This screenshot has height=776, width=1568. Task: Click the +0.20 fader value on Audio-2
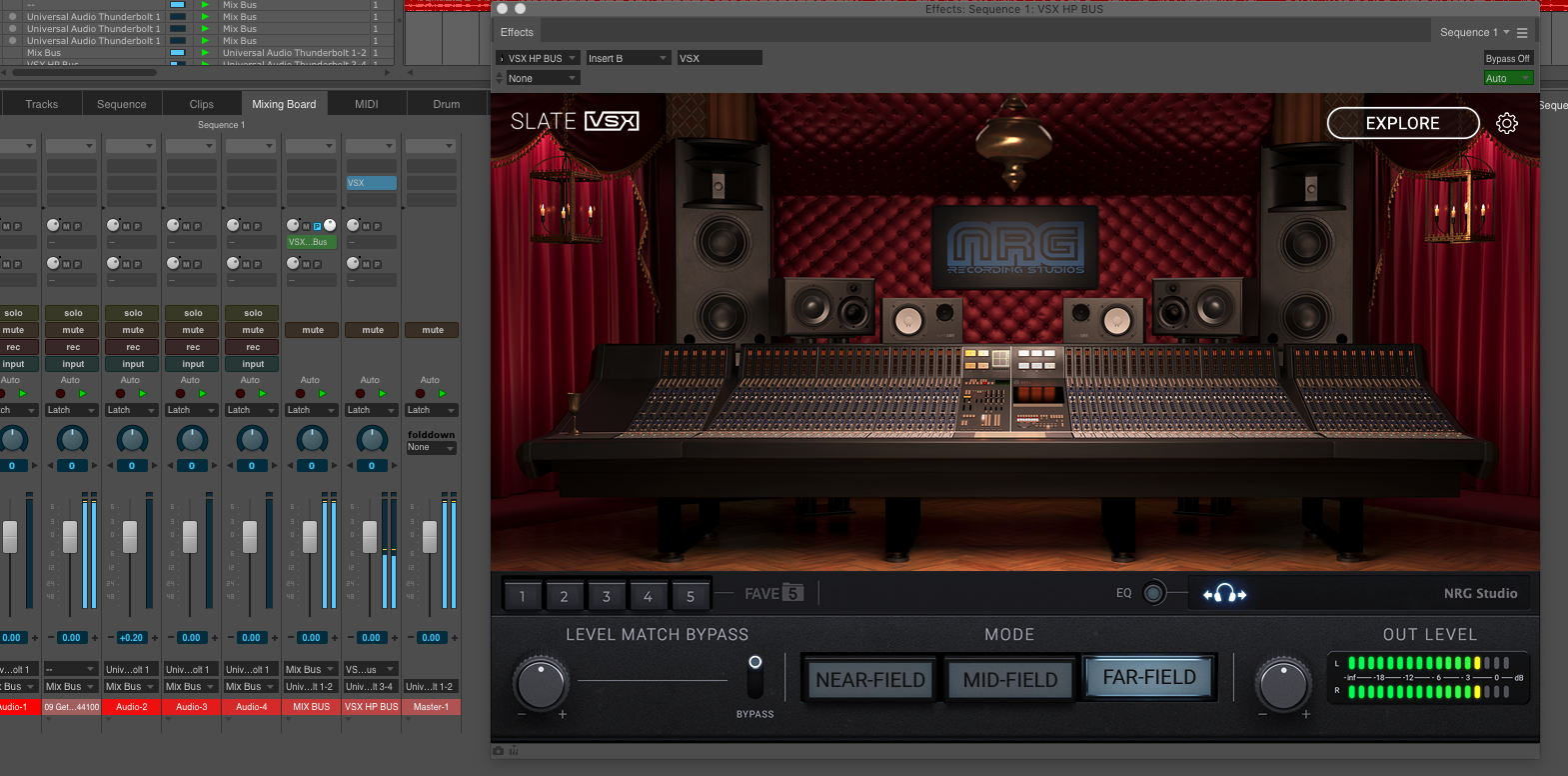pos(131,638)
